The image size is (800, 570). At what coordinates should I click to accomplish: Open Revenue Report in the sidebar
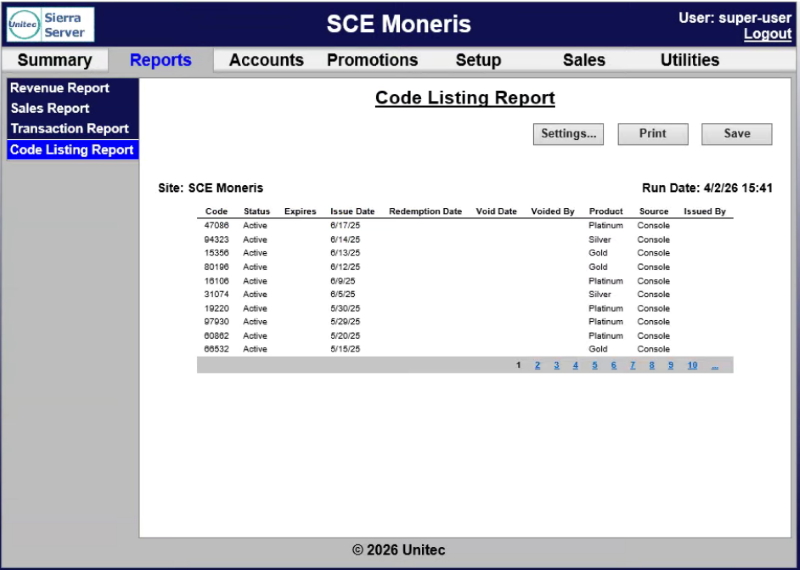pos(60,88)
